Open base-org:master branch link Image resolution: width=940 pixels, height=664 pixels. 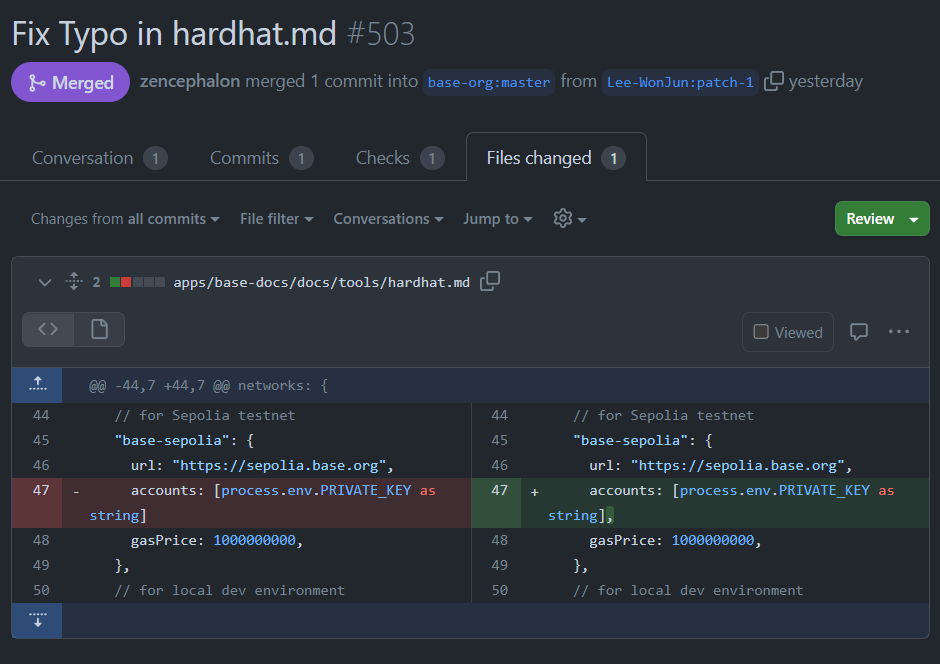pos(489,82)
